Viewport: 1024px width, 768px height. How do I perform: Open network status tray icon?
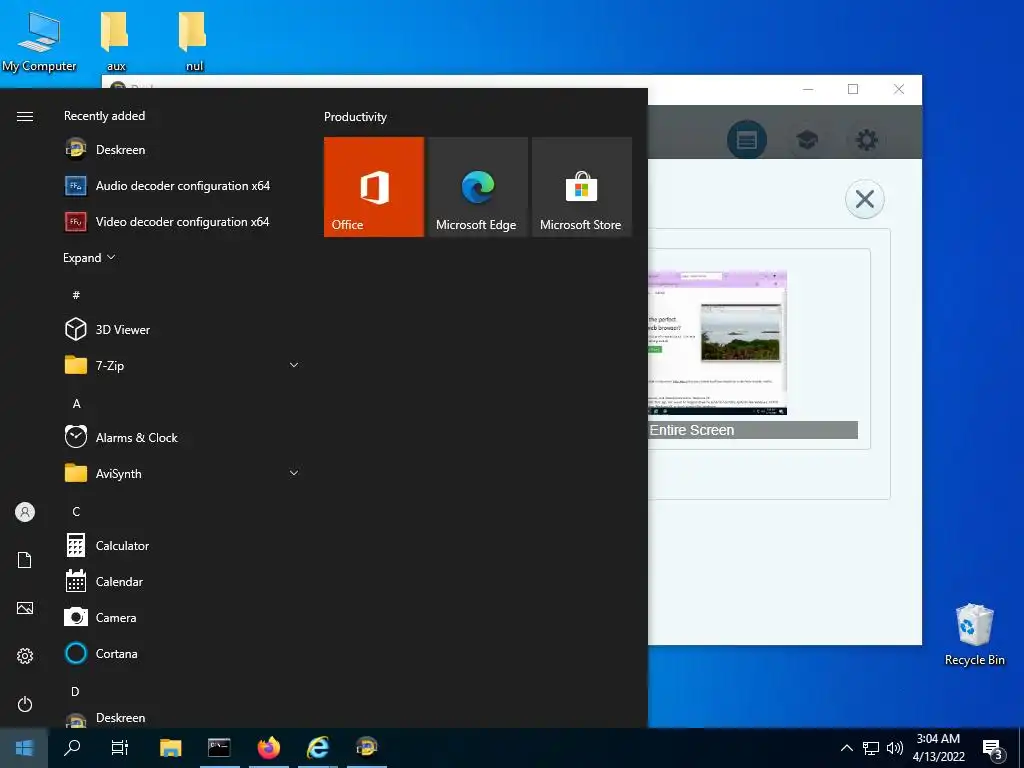(x=871, y=748)
